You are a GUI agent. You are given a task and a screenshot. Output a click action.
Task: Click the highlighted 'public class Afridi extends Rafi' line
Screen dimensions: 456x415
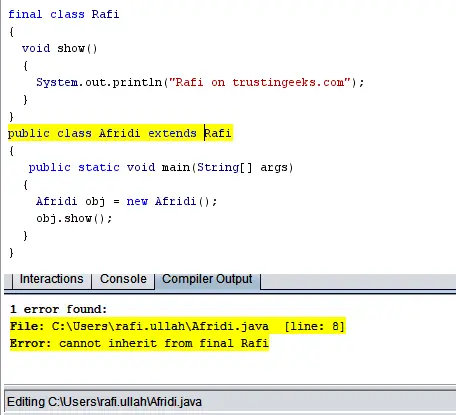coord(120,133)
